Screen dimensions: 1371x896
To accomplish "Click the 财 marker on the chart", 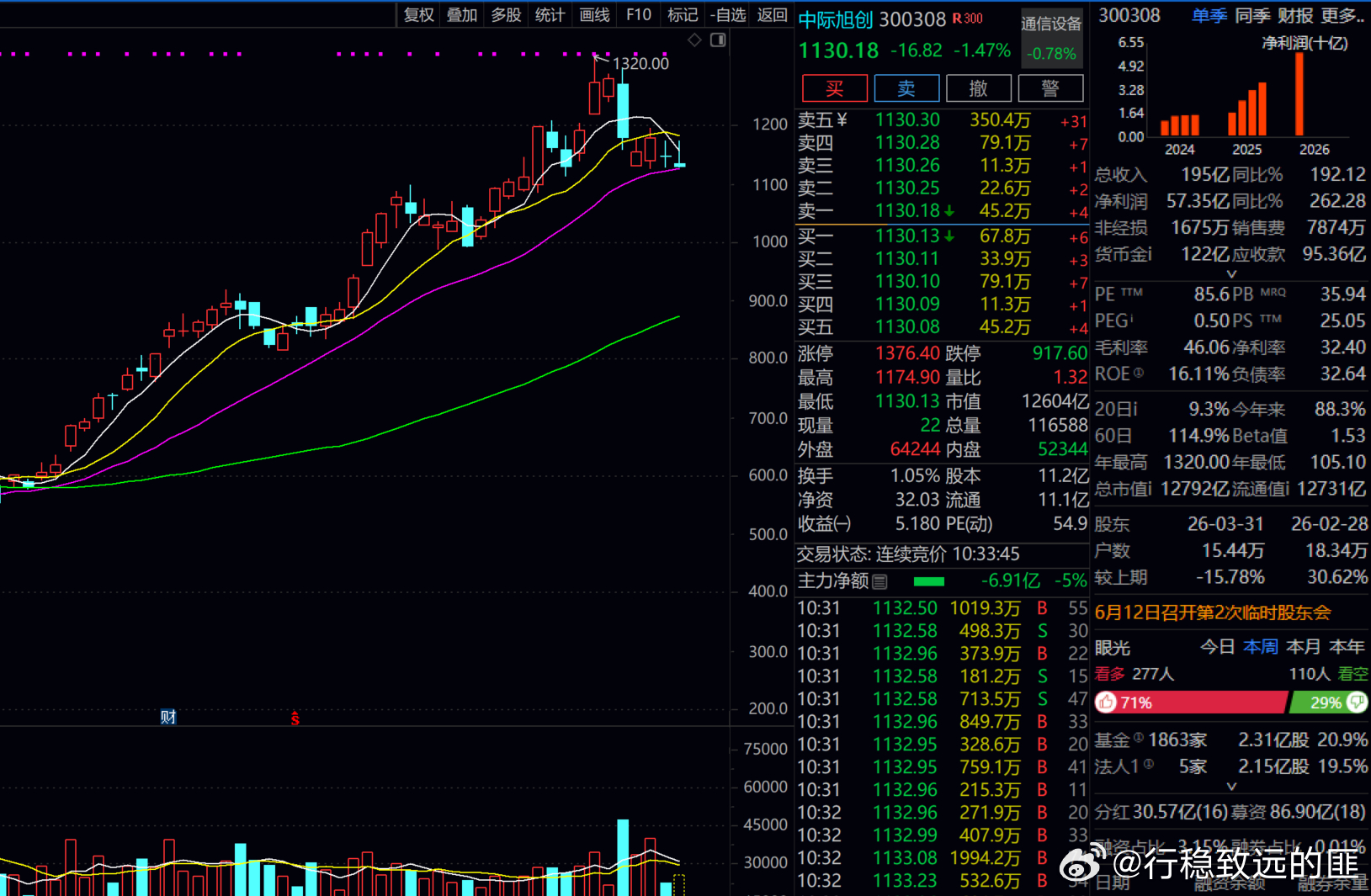I will (x=168, y=717).
